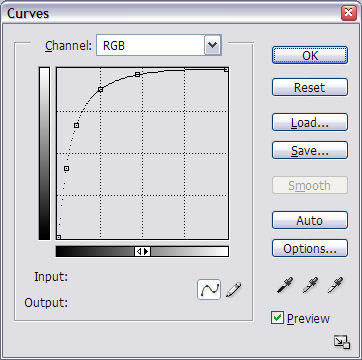Open the Channel dropdown arrow
Screen dimensions: 362x360
point(212,45)
